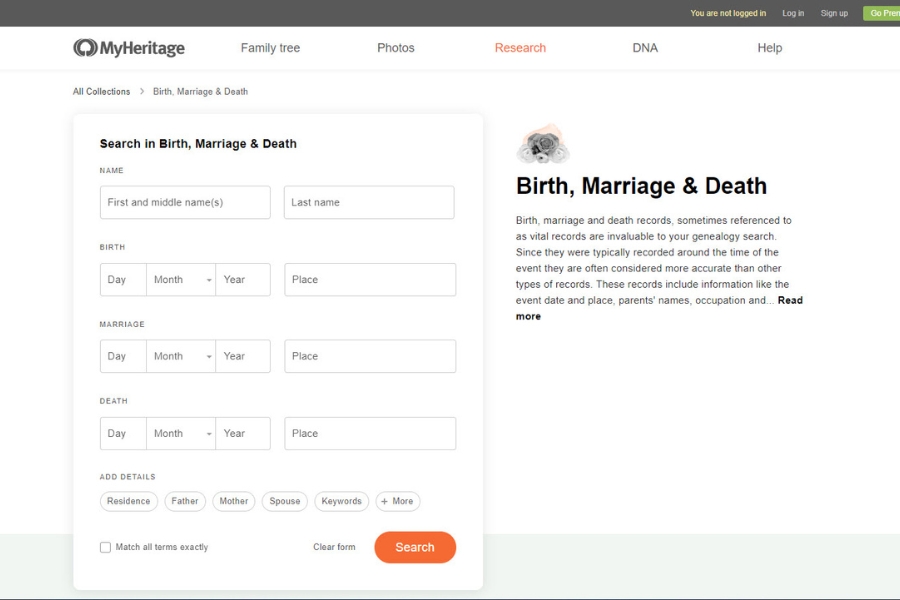Click All Collections breadcrumb link
The image size is (900, 600).
[x=101, y=91]
